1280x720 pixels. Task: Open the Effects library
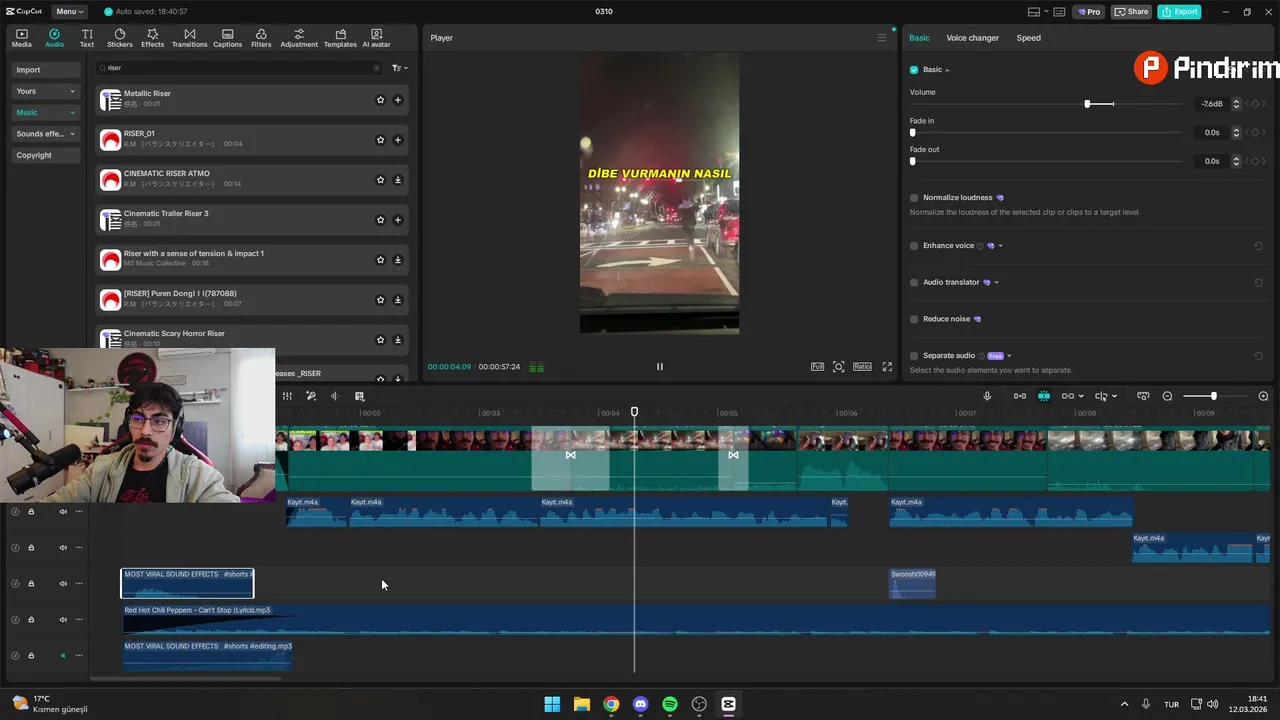click(x=153, y=38)
